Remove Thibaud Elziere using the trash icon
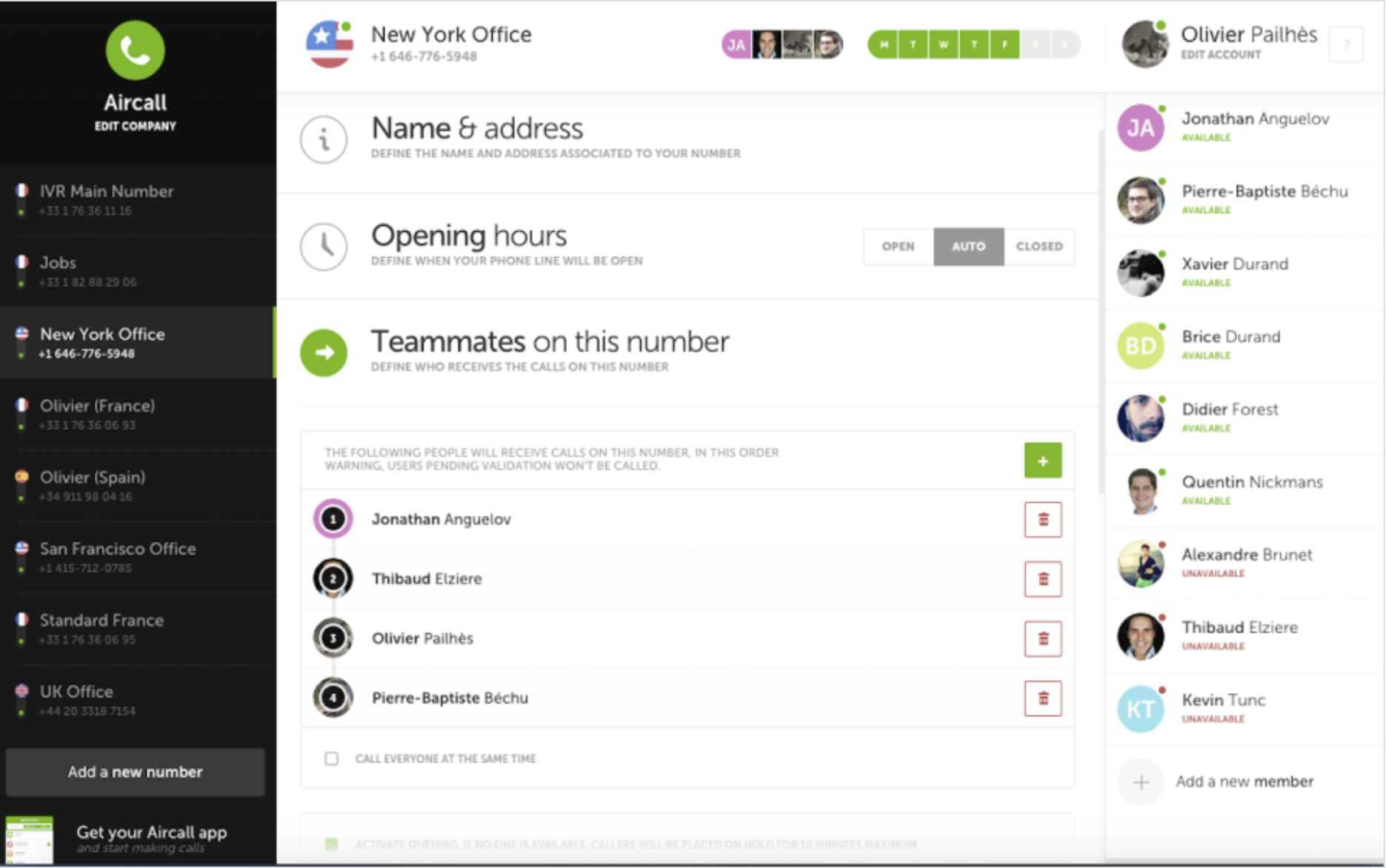Screen dimensions: 1388x868 tap(1043, 579)
